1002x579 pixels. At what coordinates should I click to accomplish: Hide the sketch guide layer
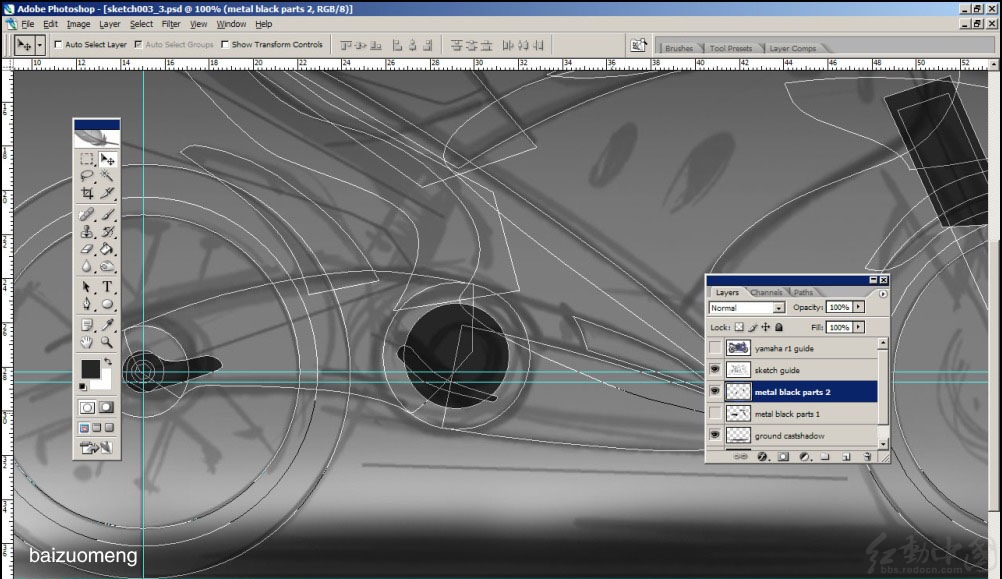click(x=714, y=370)
